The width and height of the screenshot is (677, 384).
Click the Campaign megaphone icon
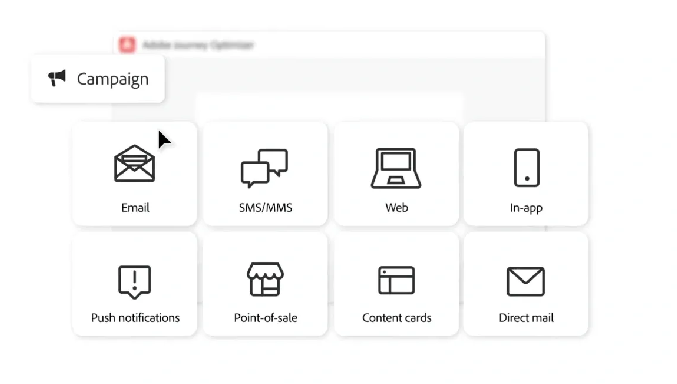tap(57, 78)
